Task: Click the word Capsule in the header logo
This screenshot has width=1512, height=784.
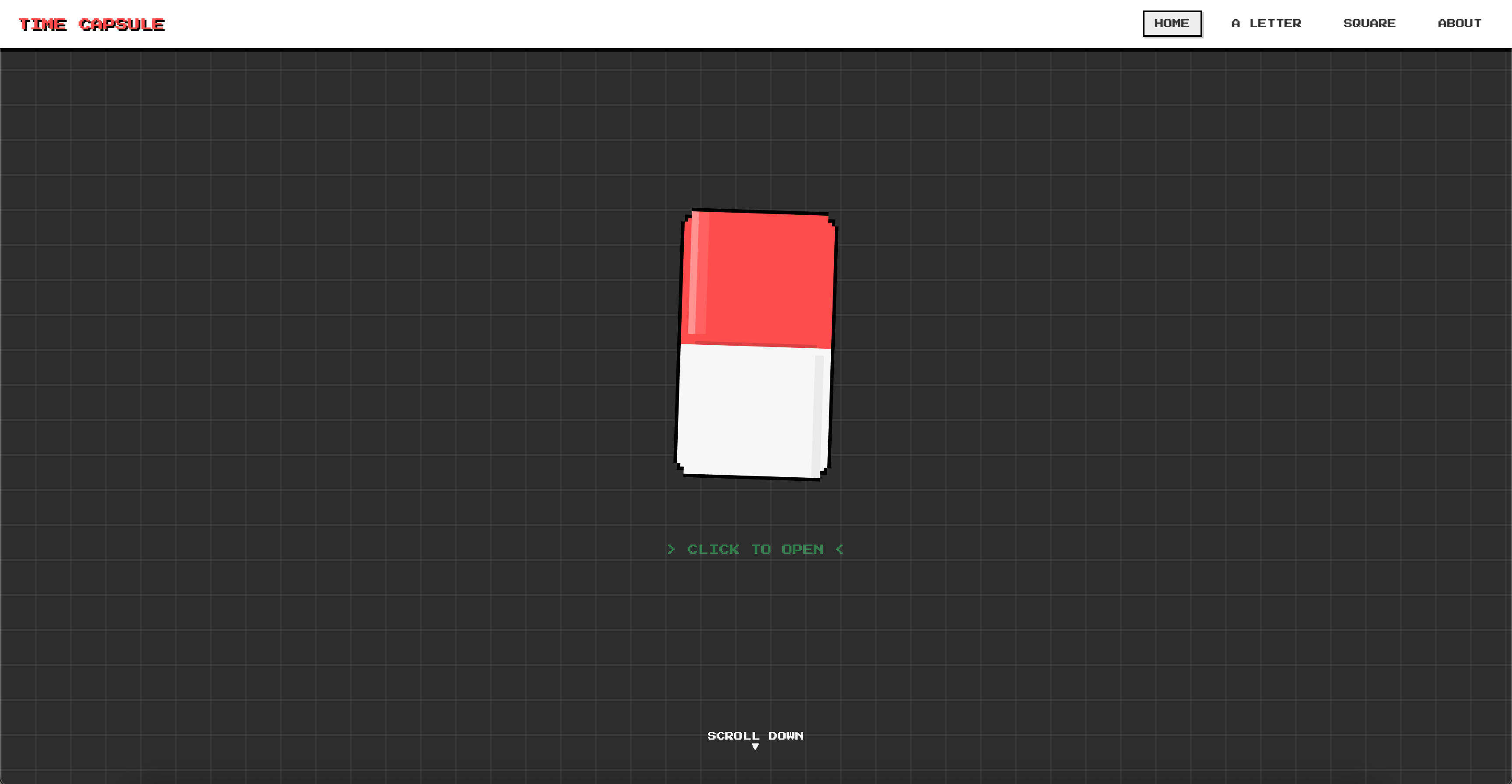Action: click(122, 24)
